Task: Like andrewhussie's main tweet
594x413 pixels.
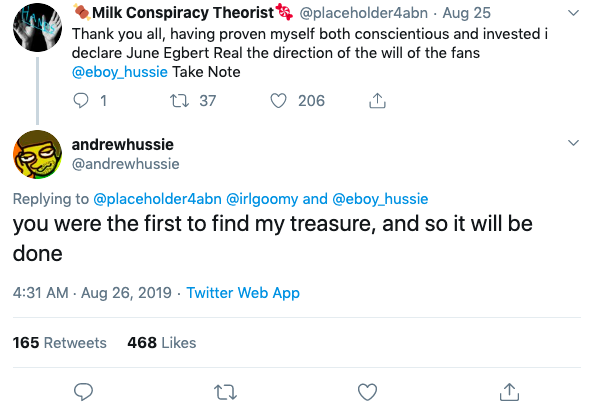Action: point(367,392)
